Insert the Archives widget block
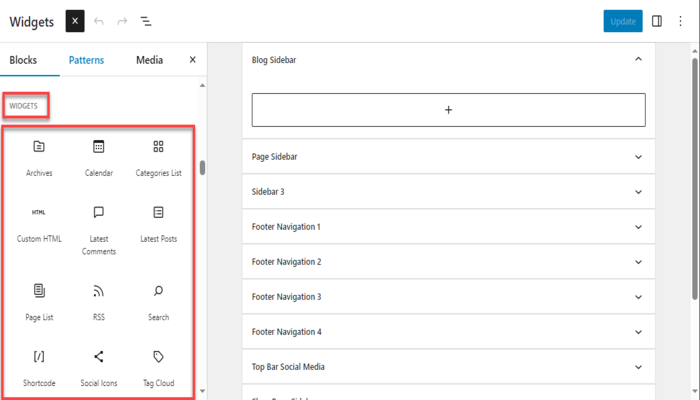This screenshot has width=700, height=400. coord(39,157)
